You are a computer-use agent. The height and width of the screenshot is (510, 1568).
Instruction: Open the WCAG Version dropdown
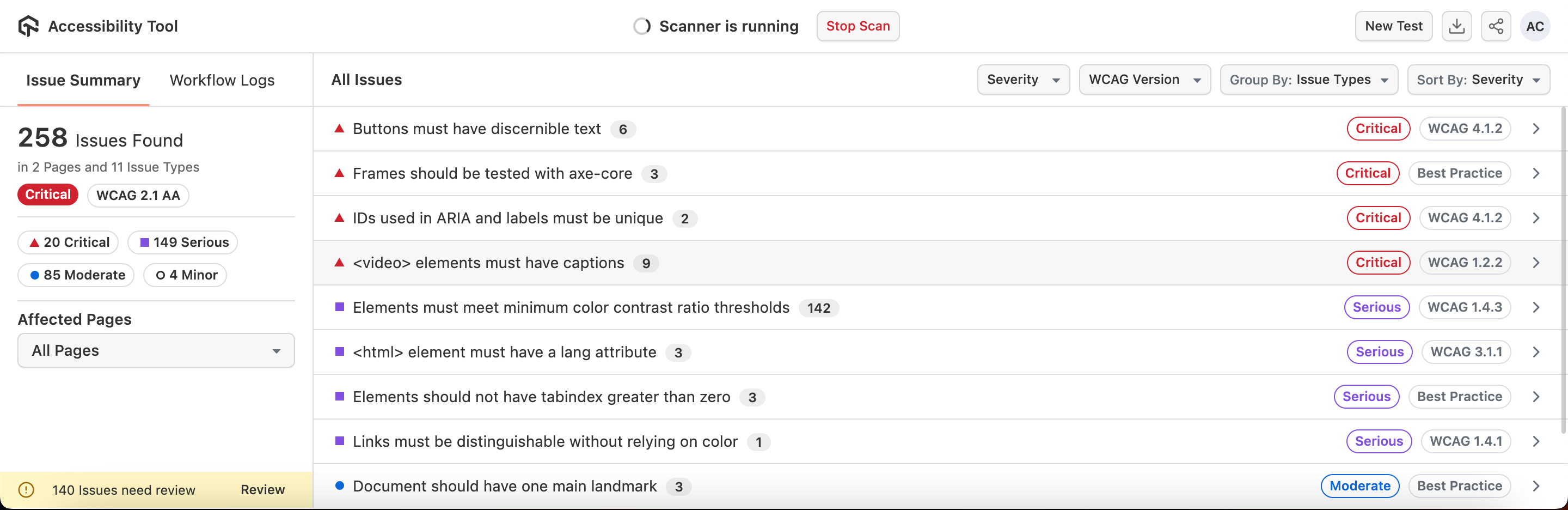click(1144, 80)
